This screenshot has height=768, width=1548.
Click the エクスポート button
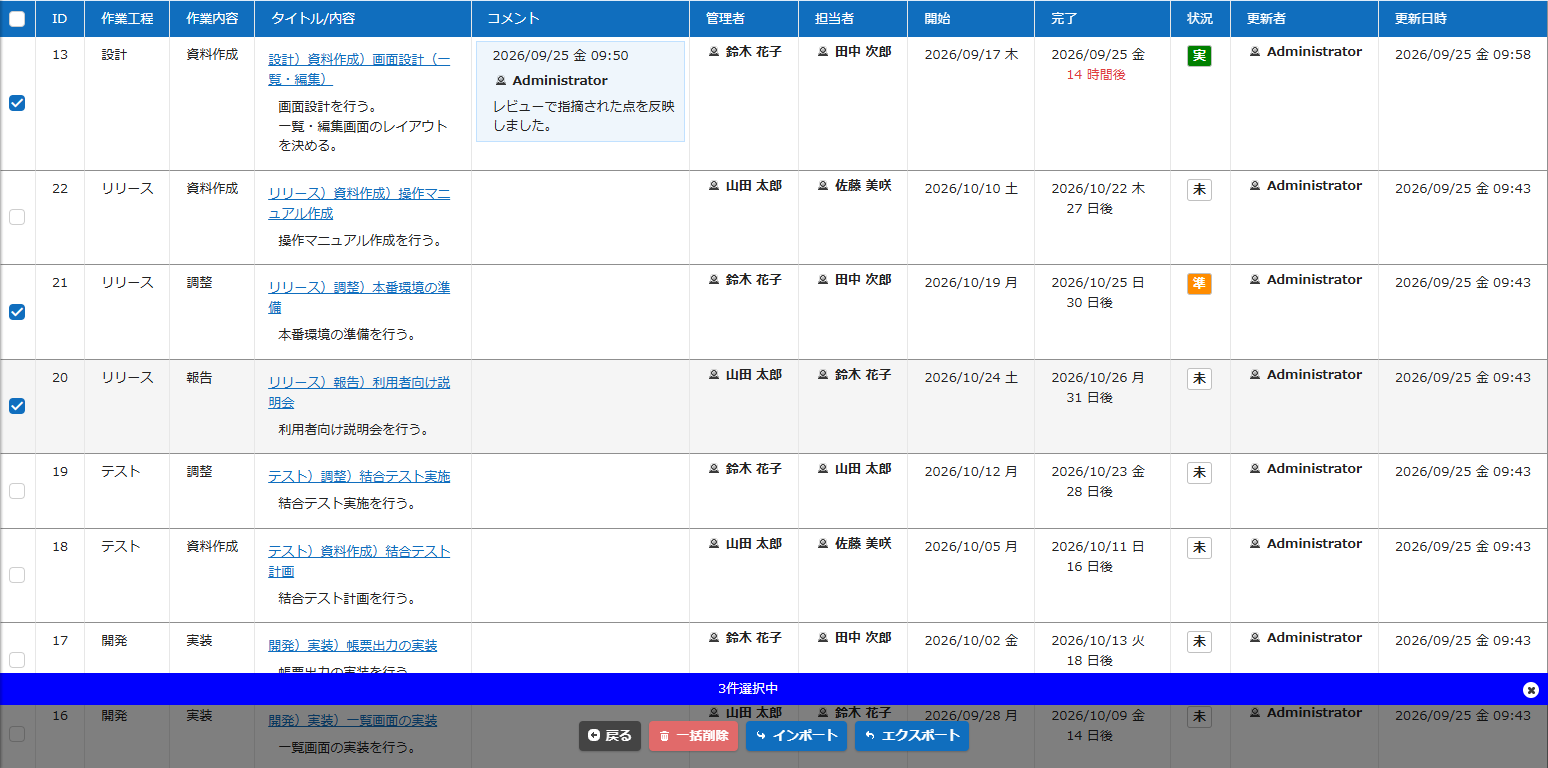point(912,736)
